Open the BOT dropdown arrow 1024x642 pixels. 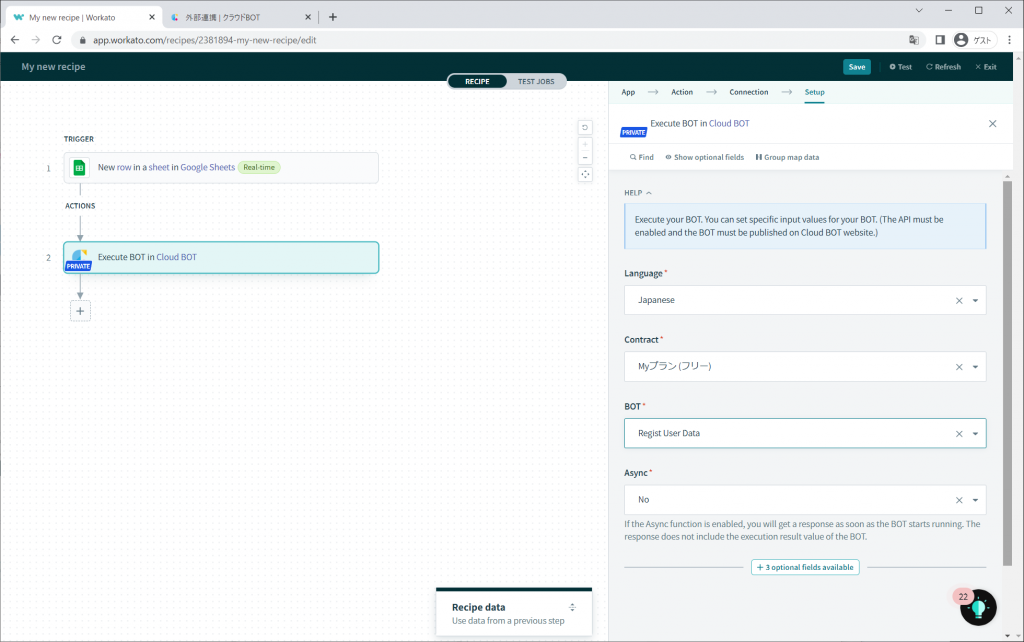click(975, 434)
